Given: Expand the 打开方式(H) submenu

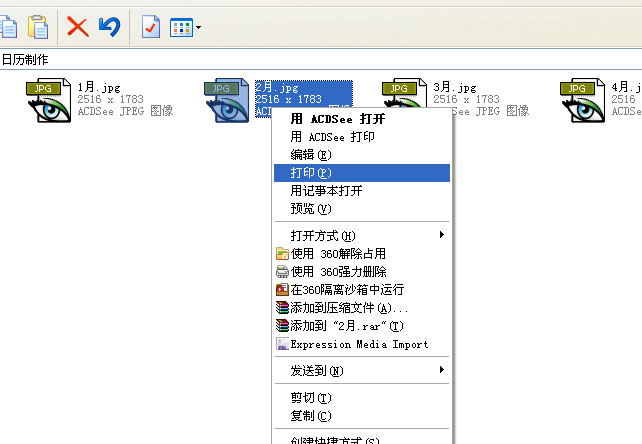Looking at the screenshot, I should point(362,236).
